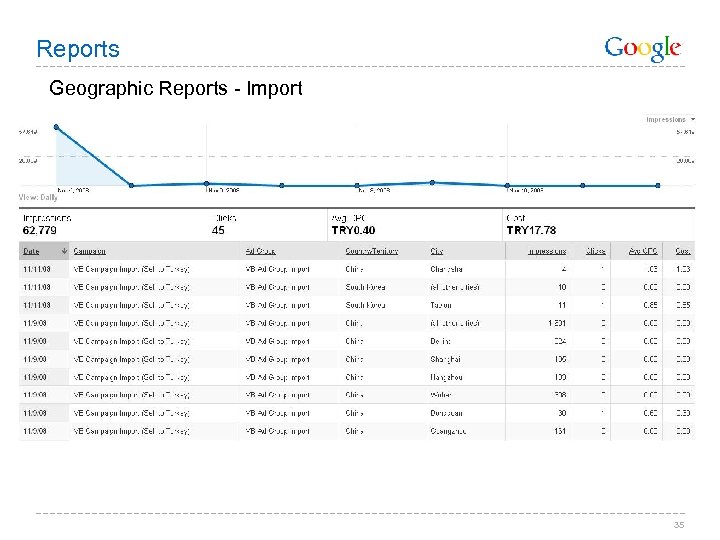Sort by Cost column header
Screen dimensions: 720x540
683,251
